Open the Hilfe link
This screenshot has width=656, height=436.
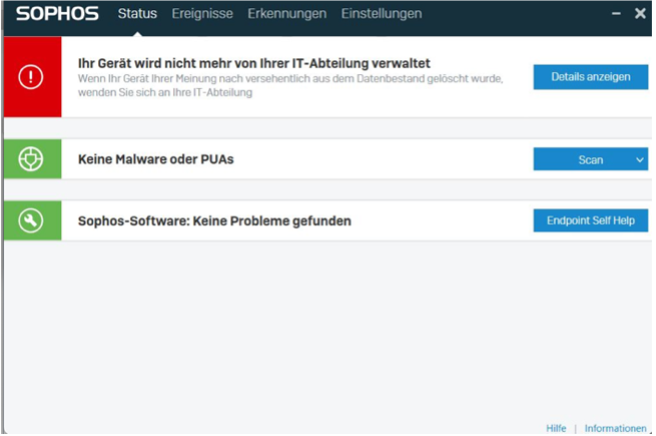click(556, 428)
